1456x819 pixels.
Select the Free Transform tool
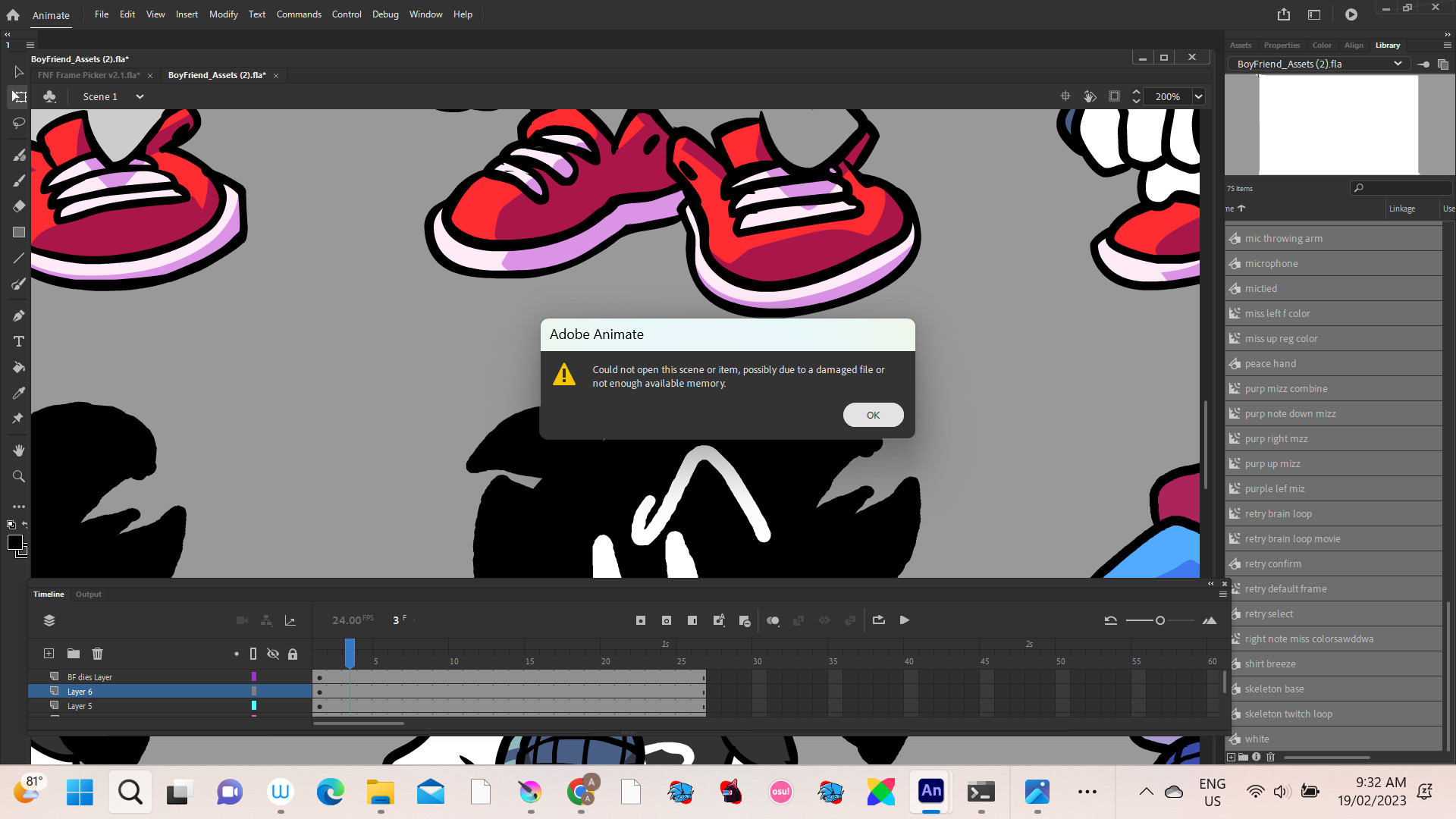point(18,97)
